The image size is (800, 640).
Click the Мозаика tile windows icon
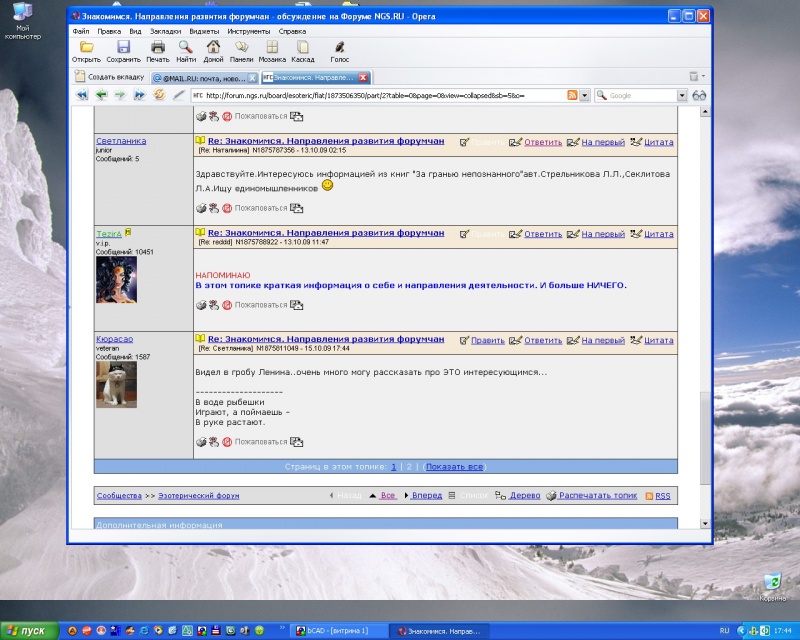(x=272, y=47)
